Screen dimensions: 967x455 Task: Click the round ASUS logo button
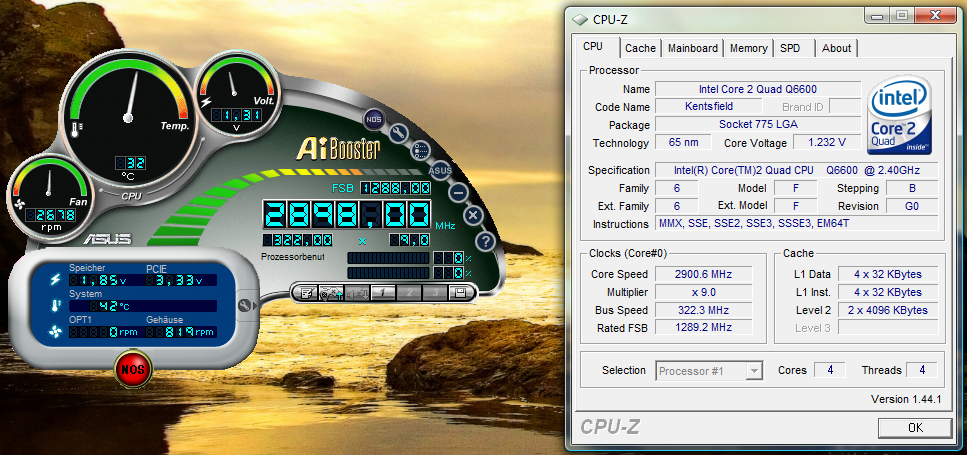coord(440,170)
